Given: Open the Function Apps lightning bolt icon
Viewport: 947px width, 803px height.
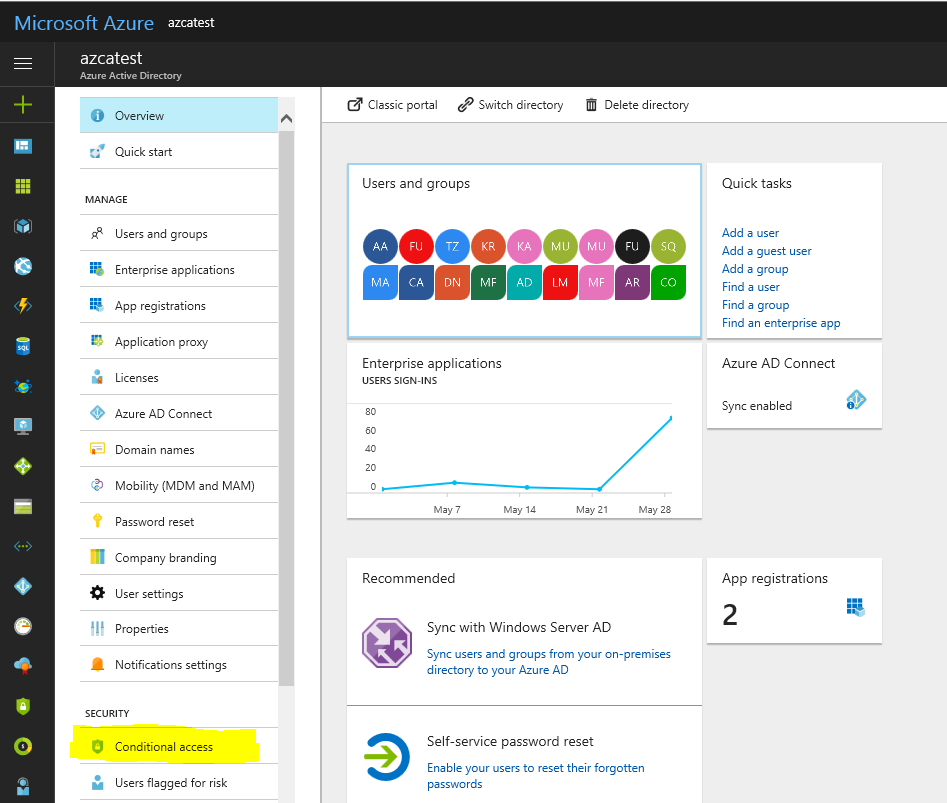Looking at the screenshot, I should [23, 306].
